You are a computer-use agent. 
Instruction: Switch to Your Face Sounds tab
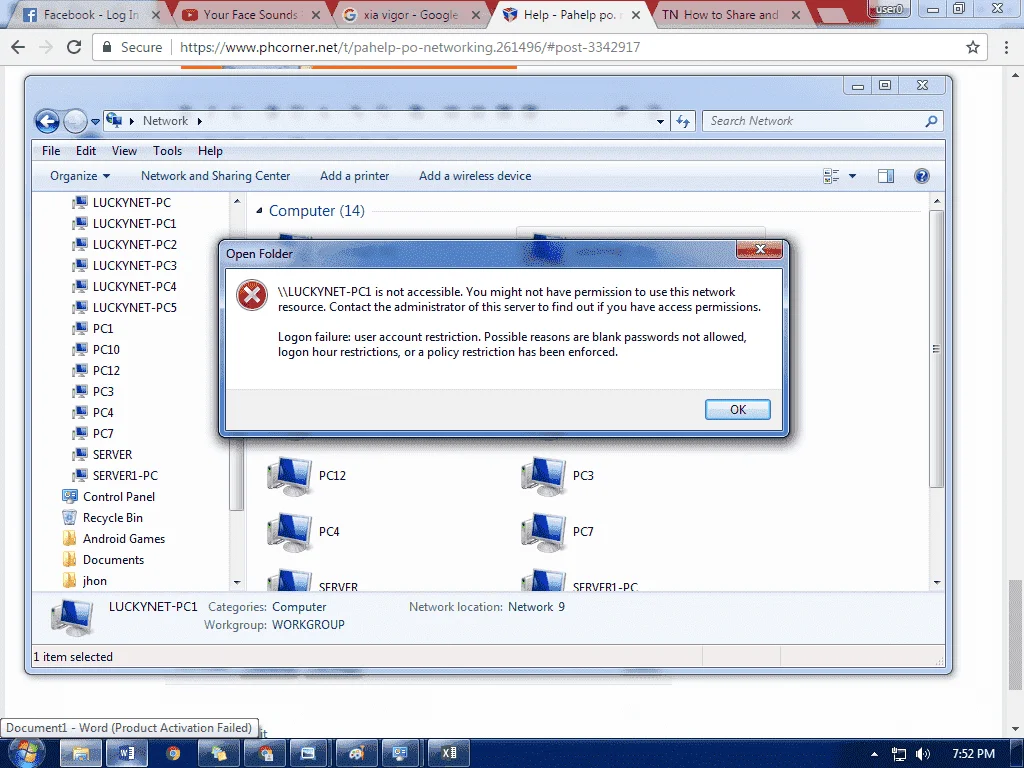pyautogui.click(x=251, y=14)
